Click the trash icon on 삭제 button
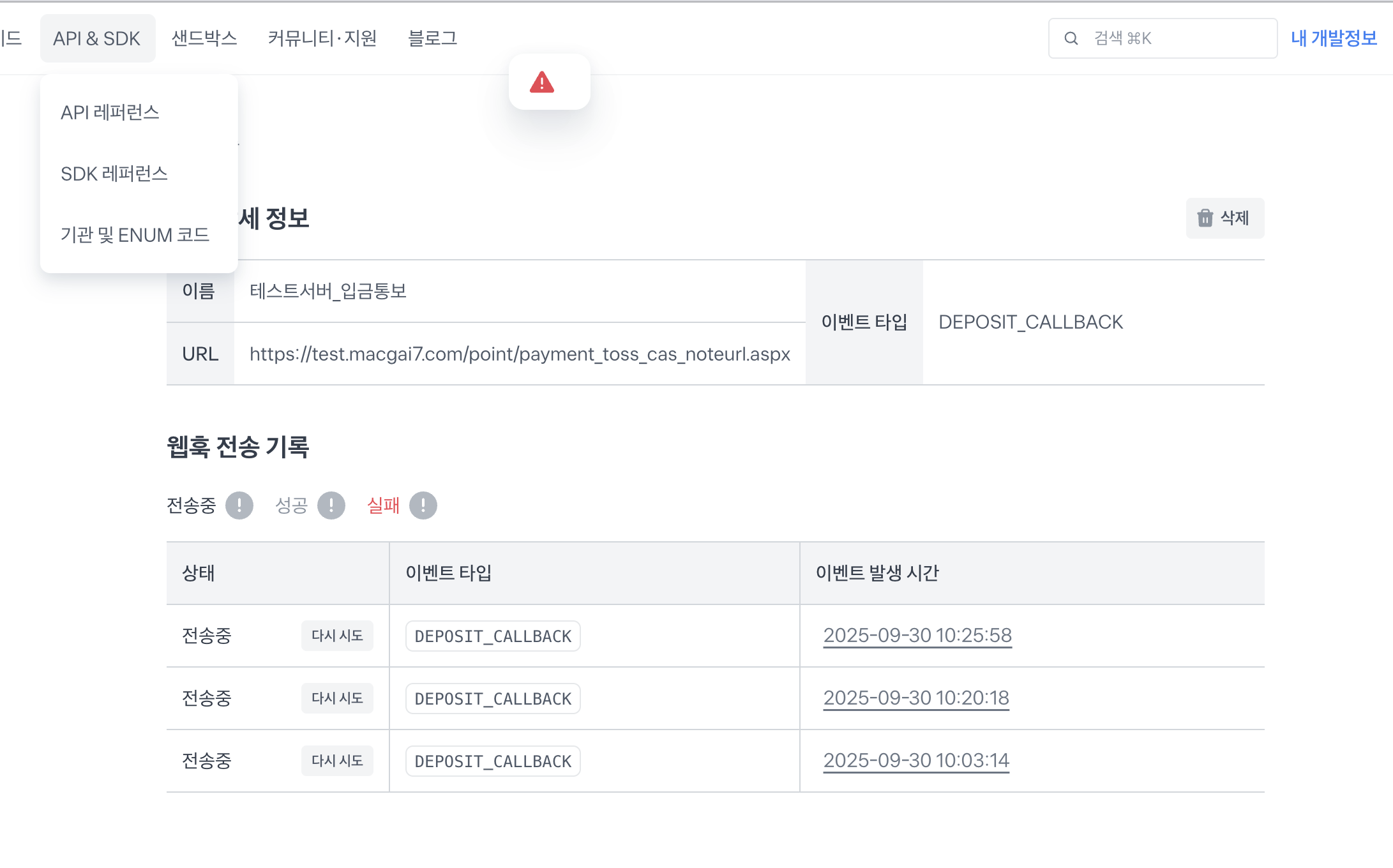 pyautogui.click(x=1205, y=218)
